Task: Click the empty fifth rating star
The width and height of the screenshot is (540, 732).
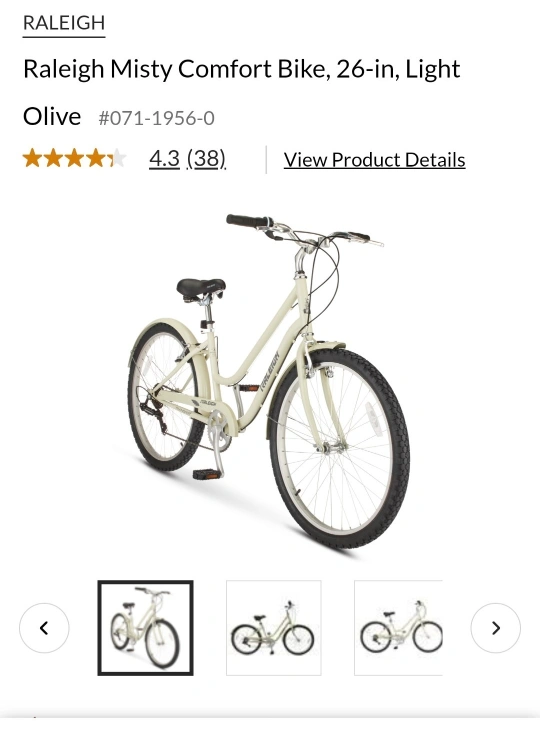Action: coord(118,158)
